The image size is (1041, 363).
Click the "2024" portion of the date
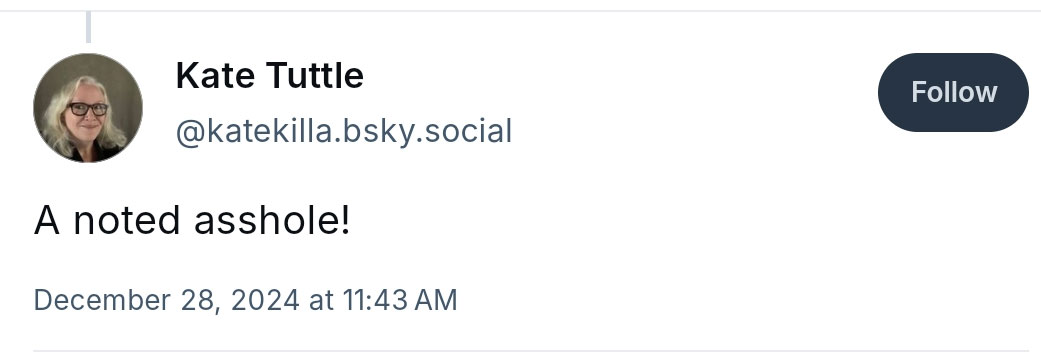[265, 300]
